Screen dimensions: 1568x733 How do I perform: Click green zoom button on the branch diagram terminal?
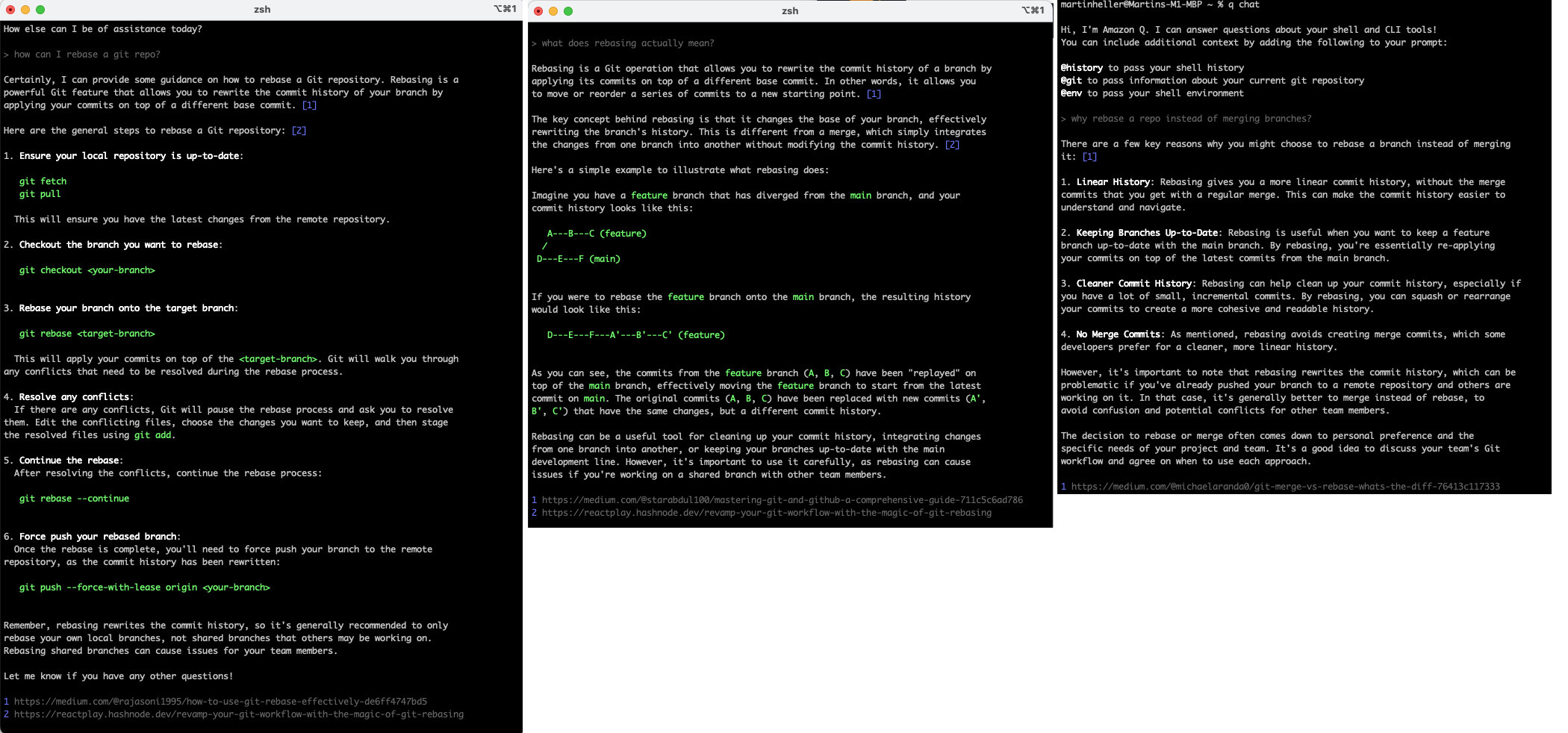click(x=568, y=11)
